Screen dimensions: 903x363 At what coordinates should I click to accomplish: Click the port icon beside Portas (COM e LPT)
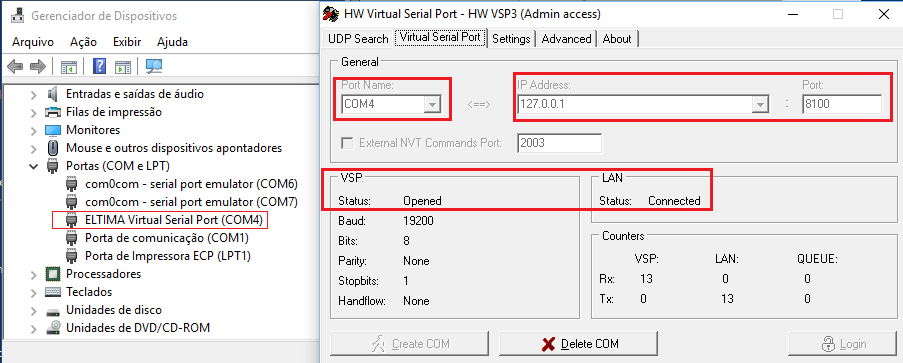coord(52,166)
